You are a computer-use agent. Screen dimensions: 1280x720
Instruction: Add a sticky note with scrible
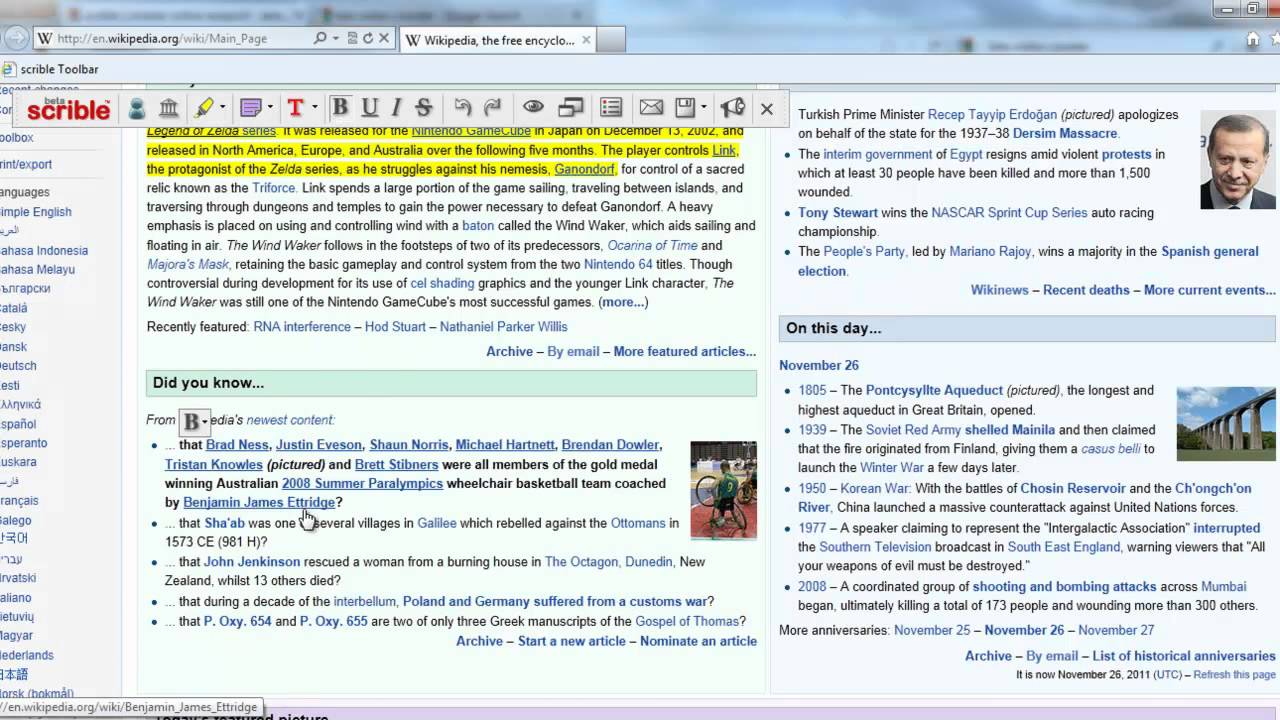[x=250, y=108]
